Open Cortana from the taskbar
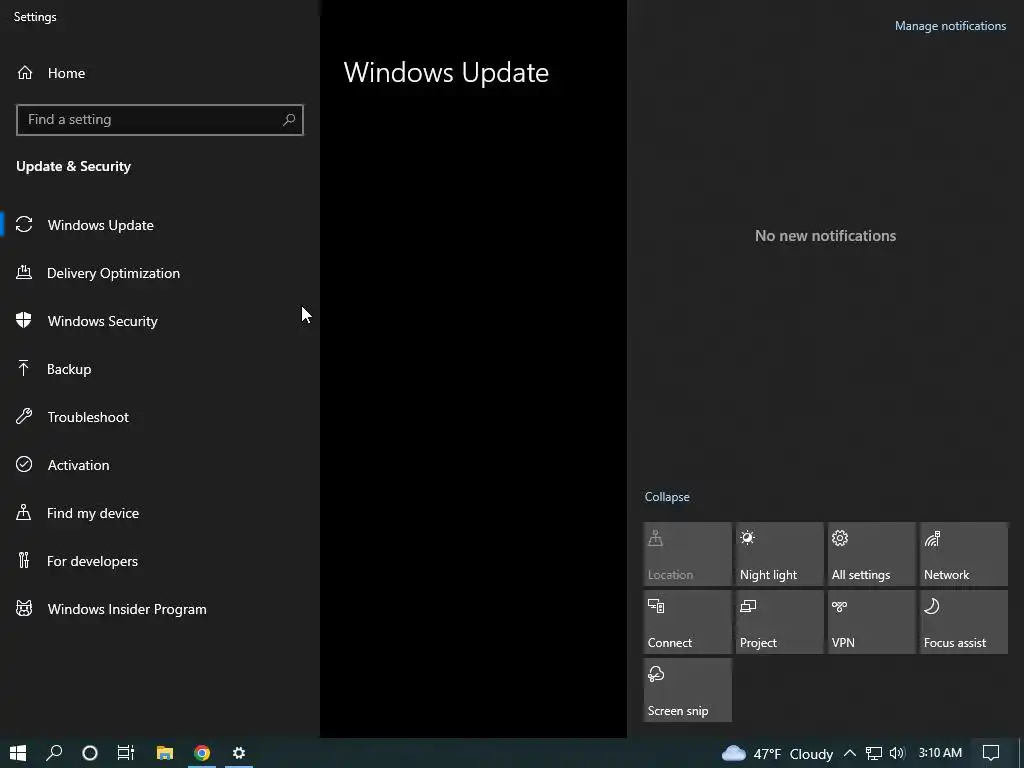Screen dimensions: 1024x768 pos(90,753)
